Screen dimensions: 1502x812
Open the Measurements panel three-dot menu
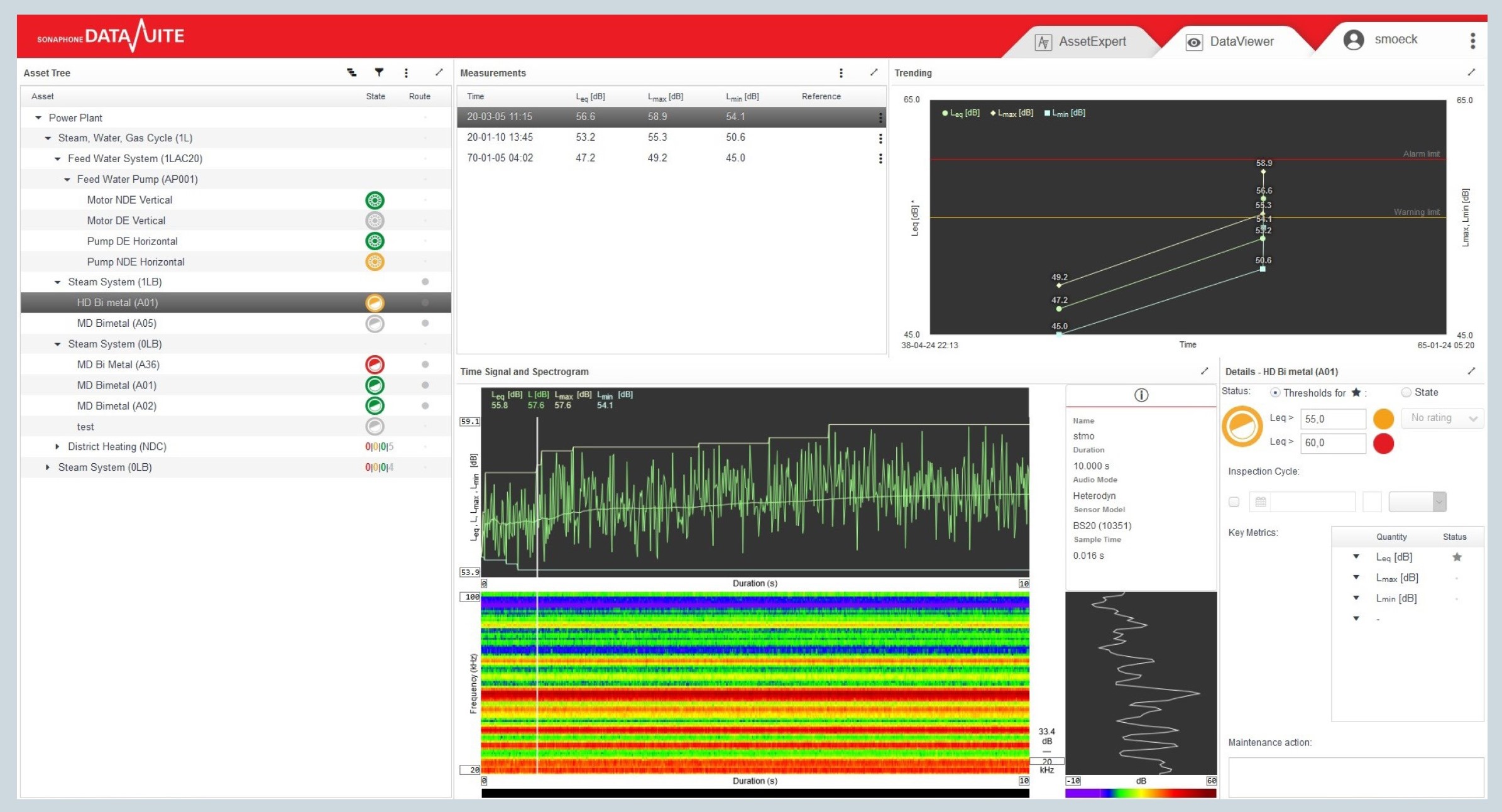pos(841,73)
